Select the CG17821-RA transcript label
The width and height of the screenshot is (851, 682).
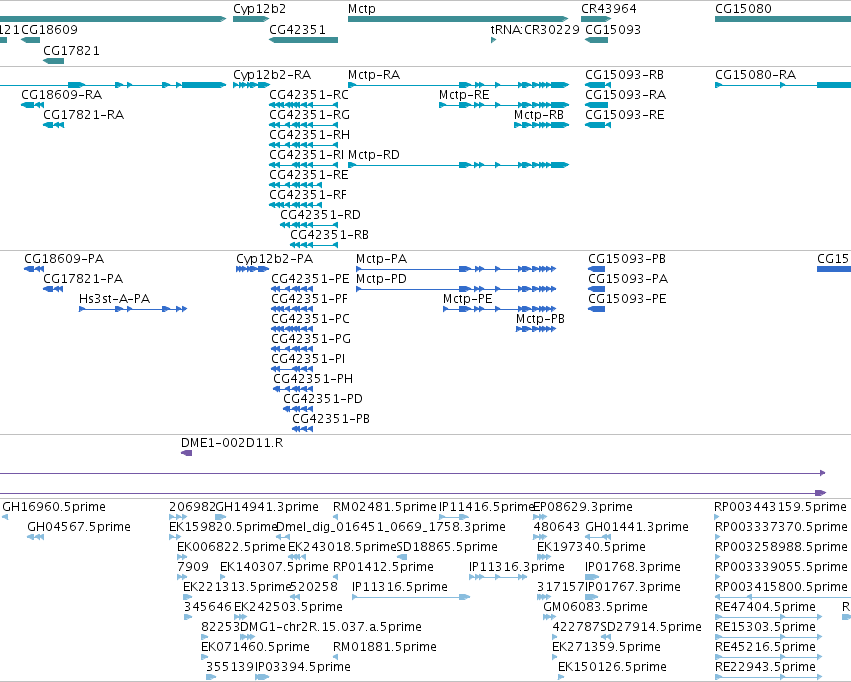pos(84,115)
